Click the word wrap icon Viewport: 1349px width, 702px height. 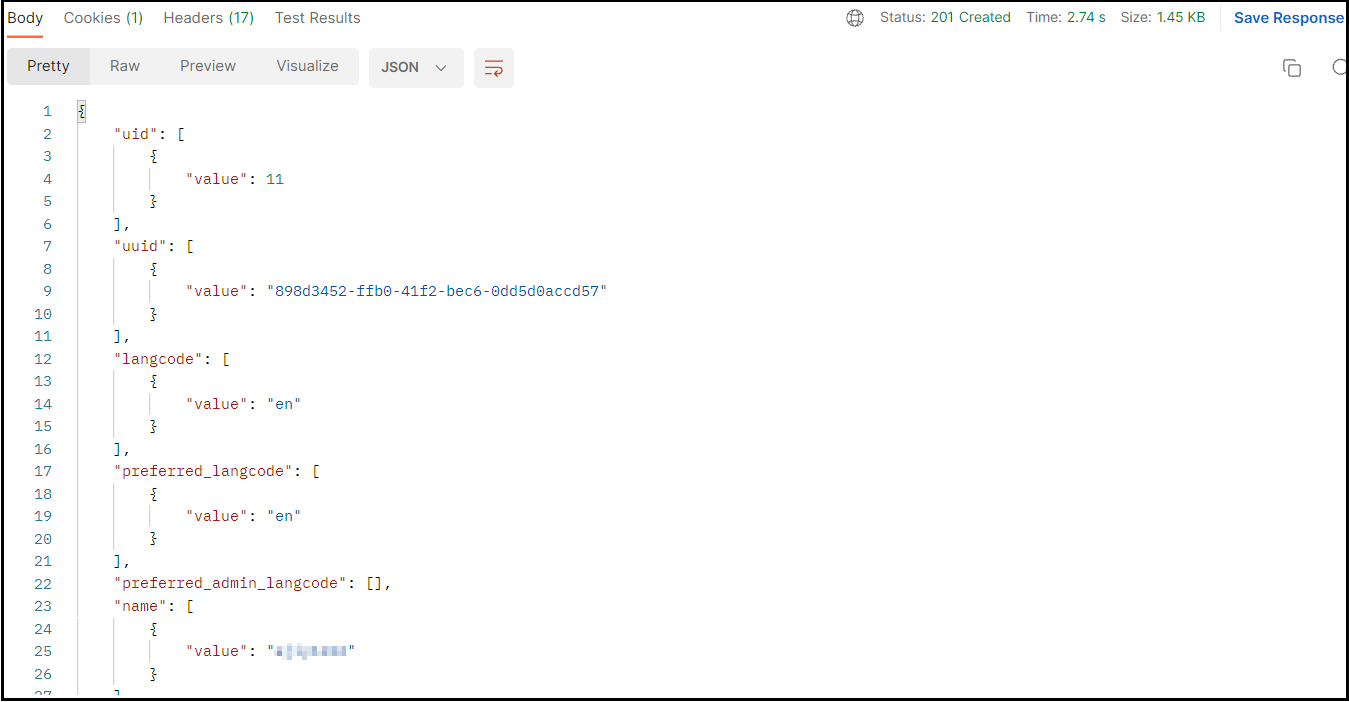(x=493, y=68)
